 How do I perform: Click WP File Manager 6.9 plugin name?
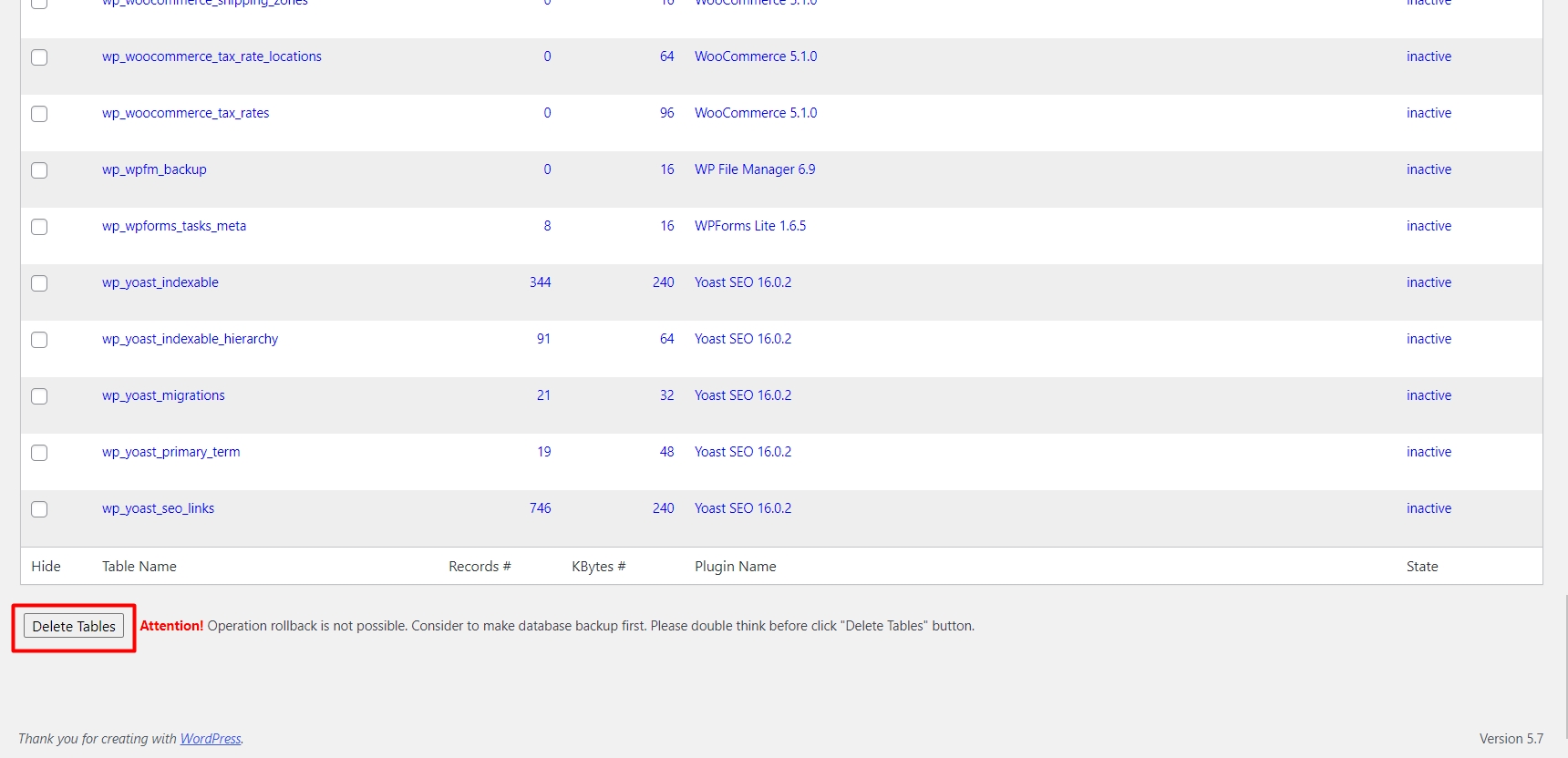tap(755, 169)
